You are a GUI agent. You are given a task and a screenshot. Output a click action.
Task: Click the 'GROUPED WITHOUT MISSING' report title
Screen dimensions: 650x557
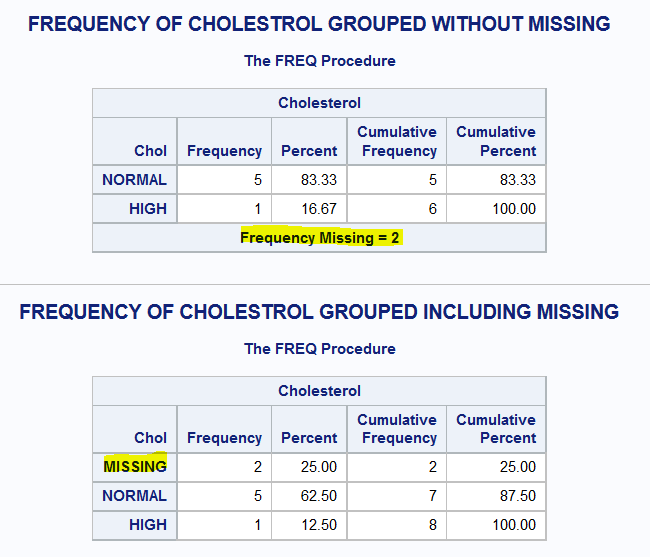coord(319,23)
